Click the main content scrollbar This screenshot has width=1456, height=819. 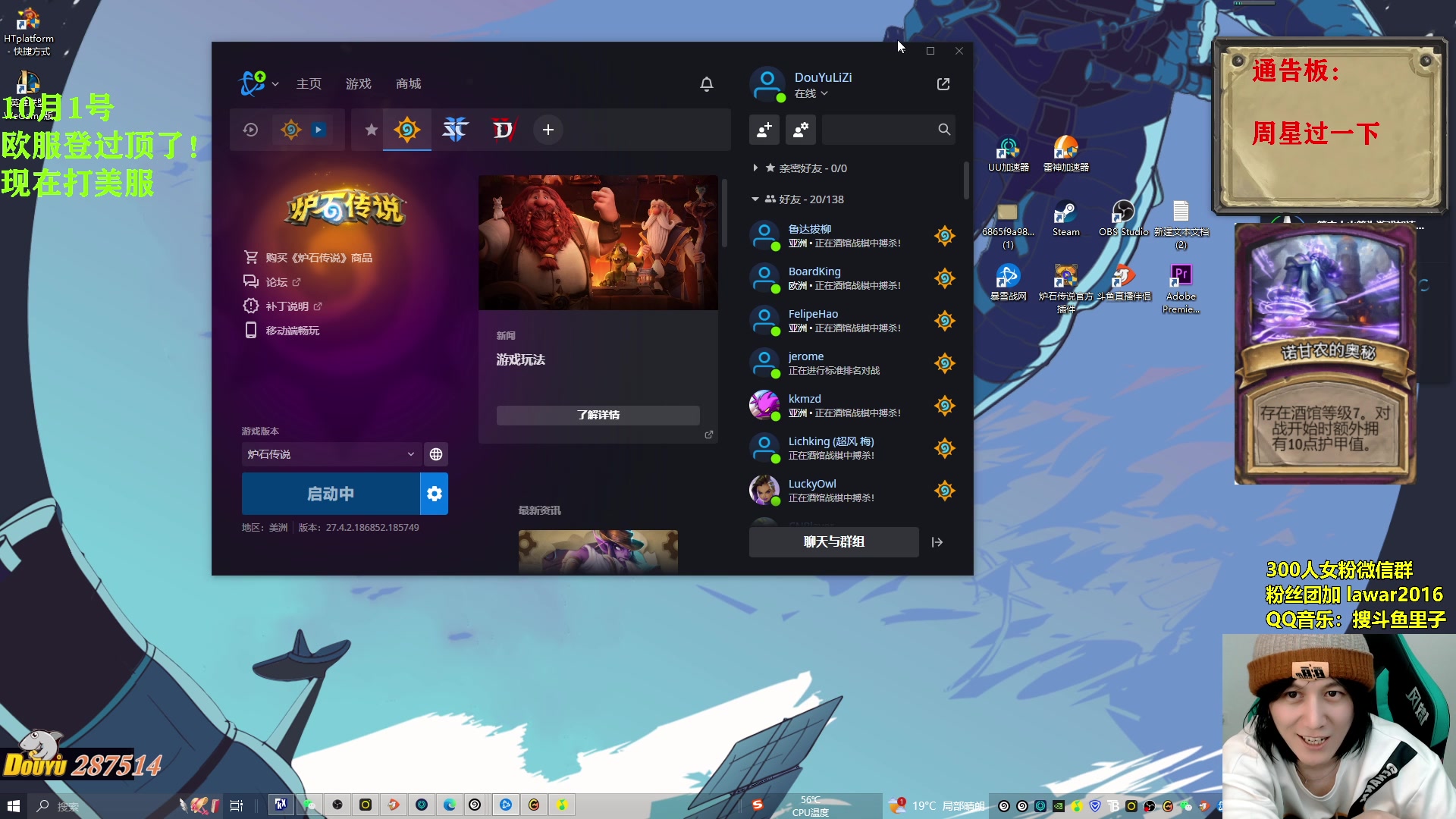[725, 213]
